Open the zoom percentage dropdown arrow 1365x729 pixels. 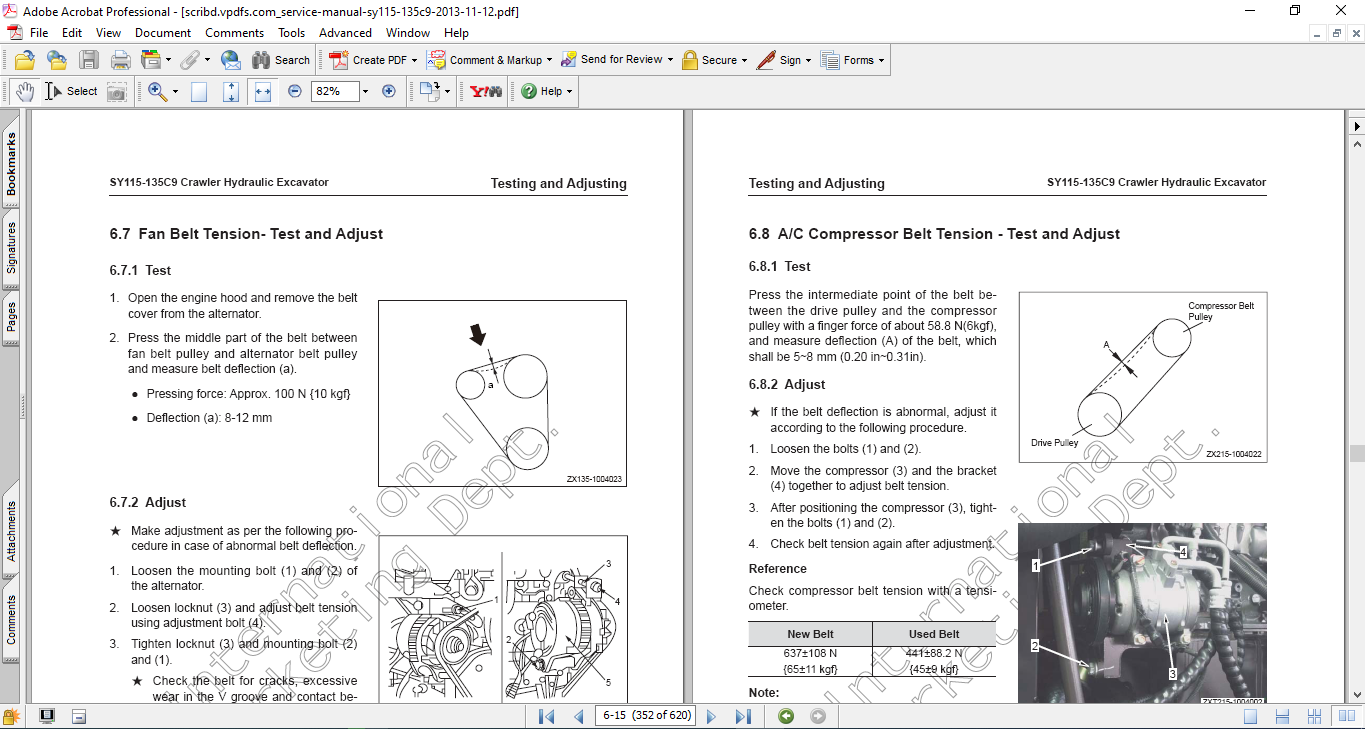point(365,91)
